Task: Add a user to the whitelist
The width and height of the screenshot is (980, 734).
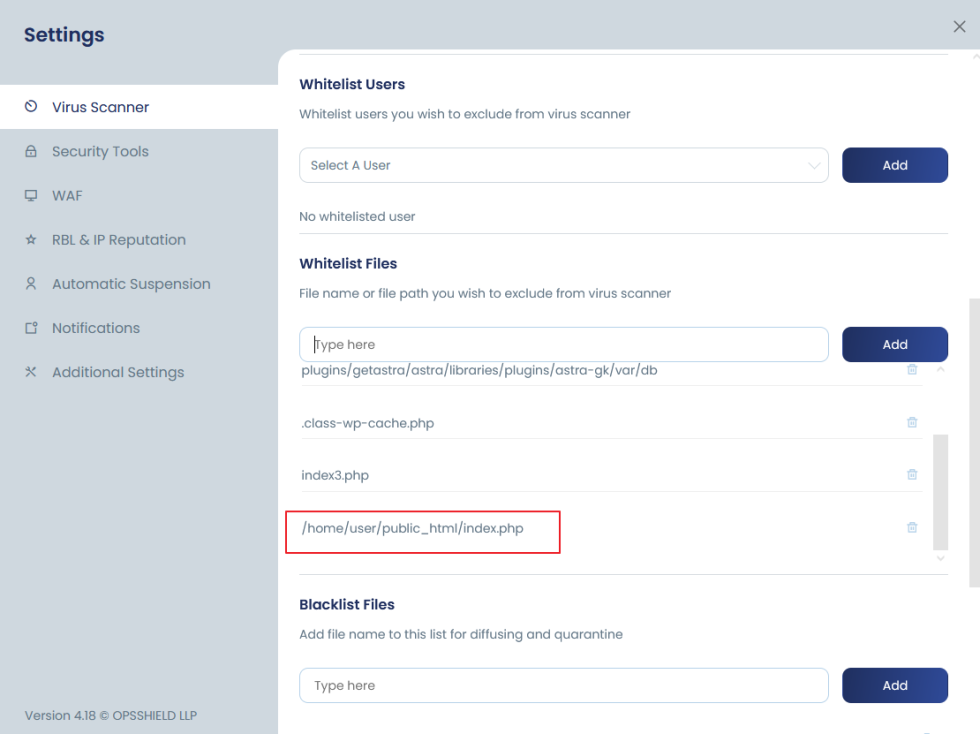Action: (x=894, y=165)
